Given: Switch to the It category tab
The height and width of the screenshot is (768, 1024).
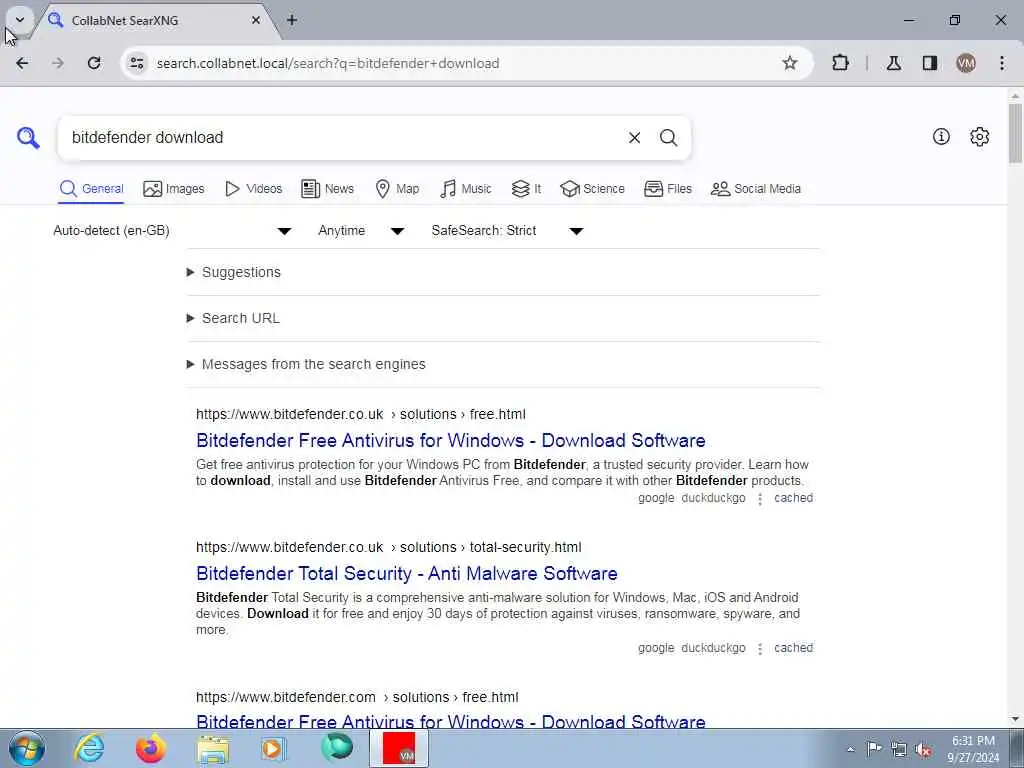Looking at the screenshot, I should [x=526, y=189].
